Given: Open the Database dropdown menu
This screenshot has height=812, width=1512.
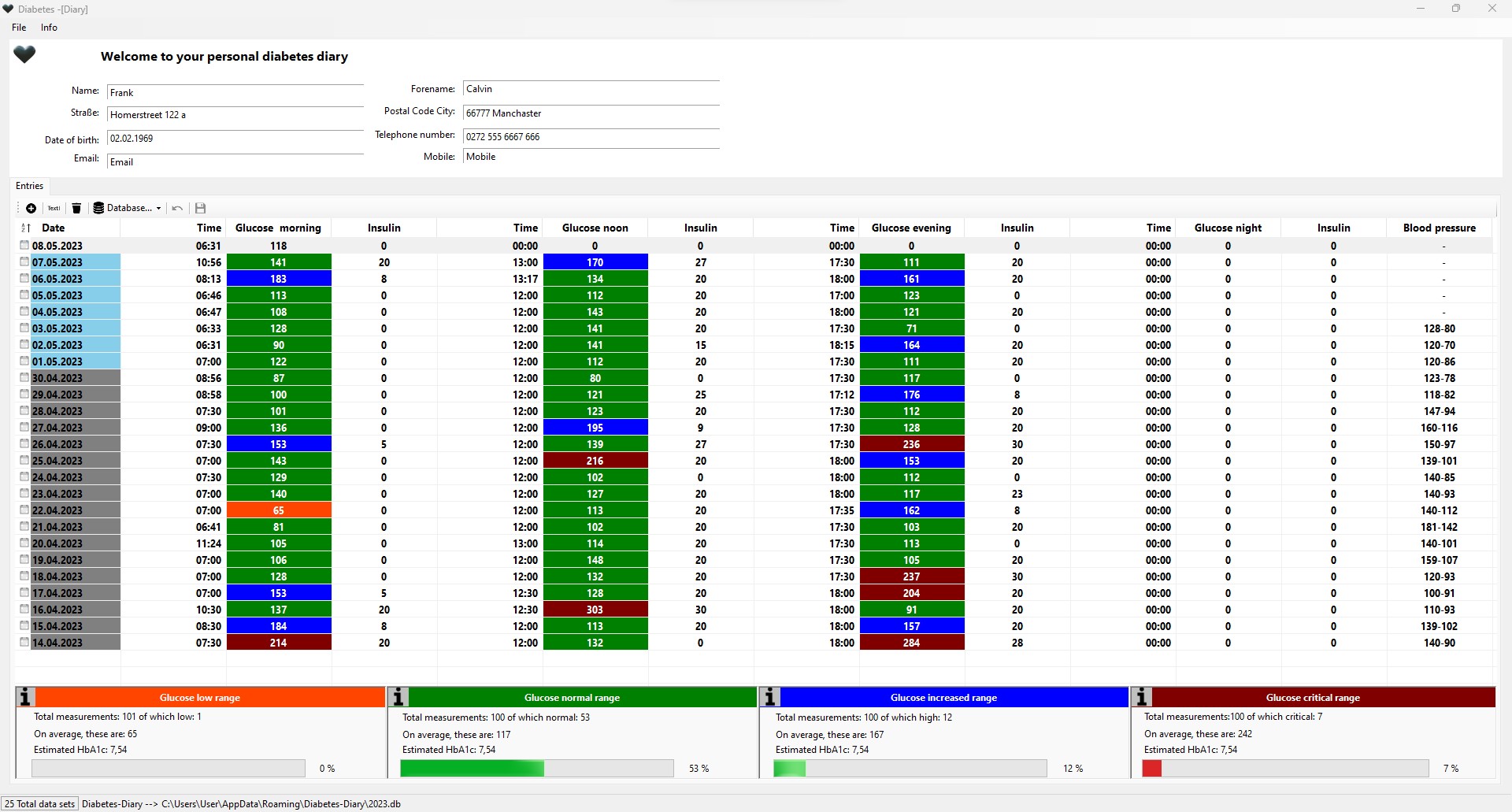Looking at the screenshot, I should click(x=127, y=208).
